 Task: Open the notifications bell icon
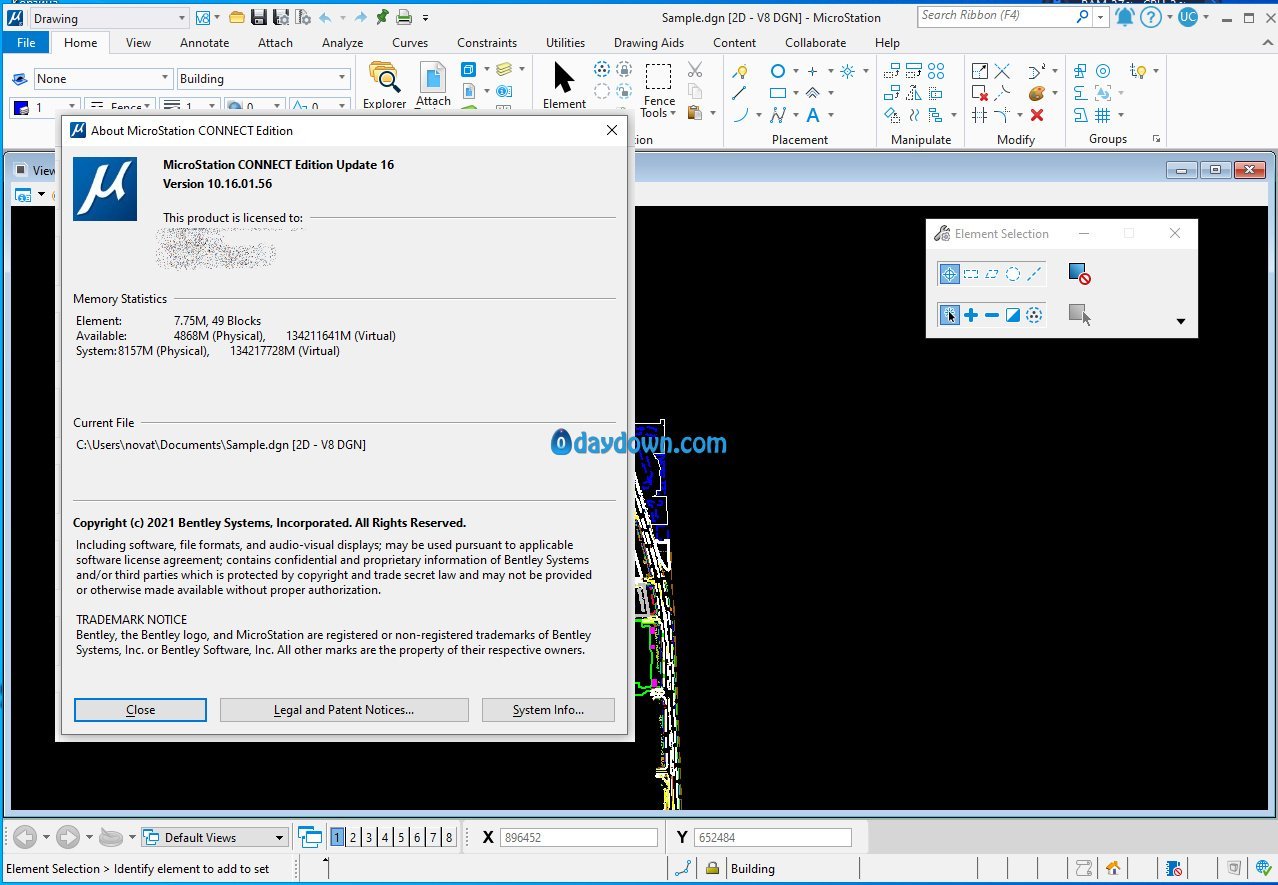pos(1125,17)
